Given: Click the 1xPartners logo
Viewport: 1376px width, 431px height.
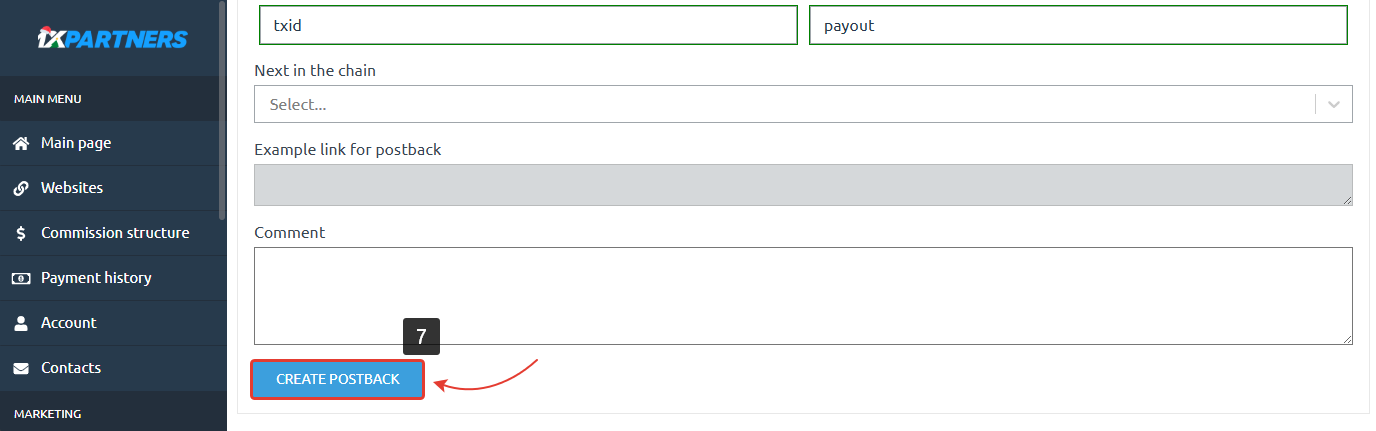Looking at the screenshot, I should point(112,39).
